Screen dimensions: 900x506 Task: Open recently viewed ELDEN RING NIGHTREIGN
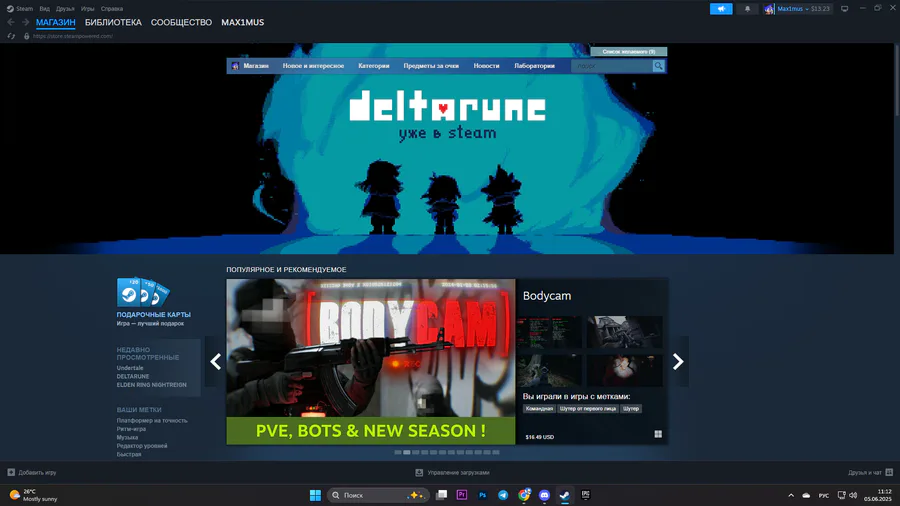click(x=152, y=385)
